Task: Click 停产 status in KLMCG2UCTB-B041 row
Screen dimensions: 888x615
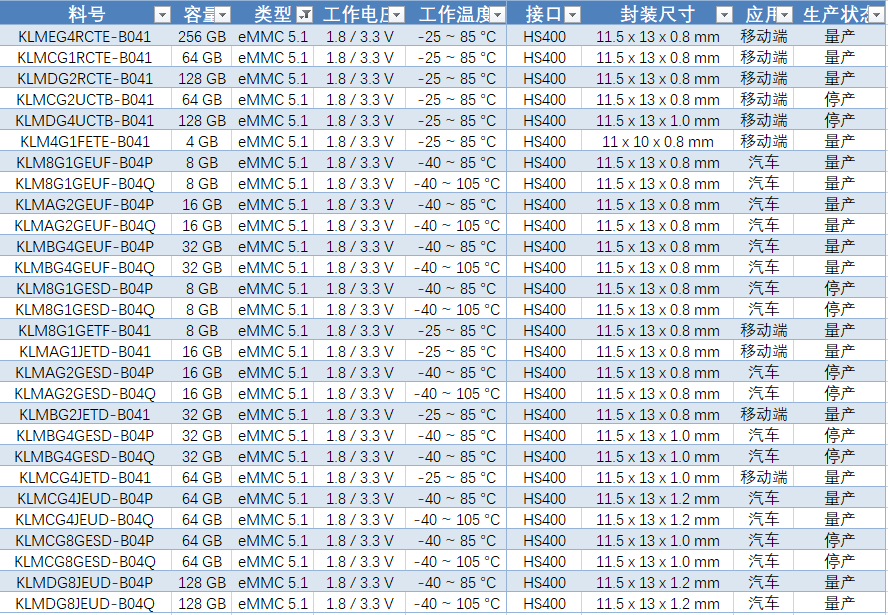Action: [840, 100]
